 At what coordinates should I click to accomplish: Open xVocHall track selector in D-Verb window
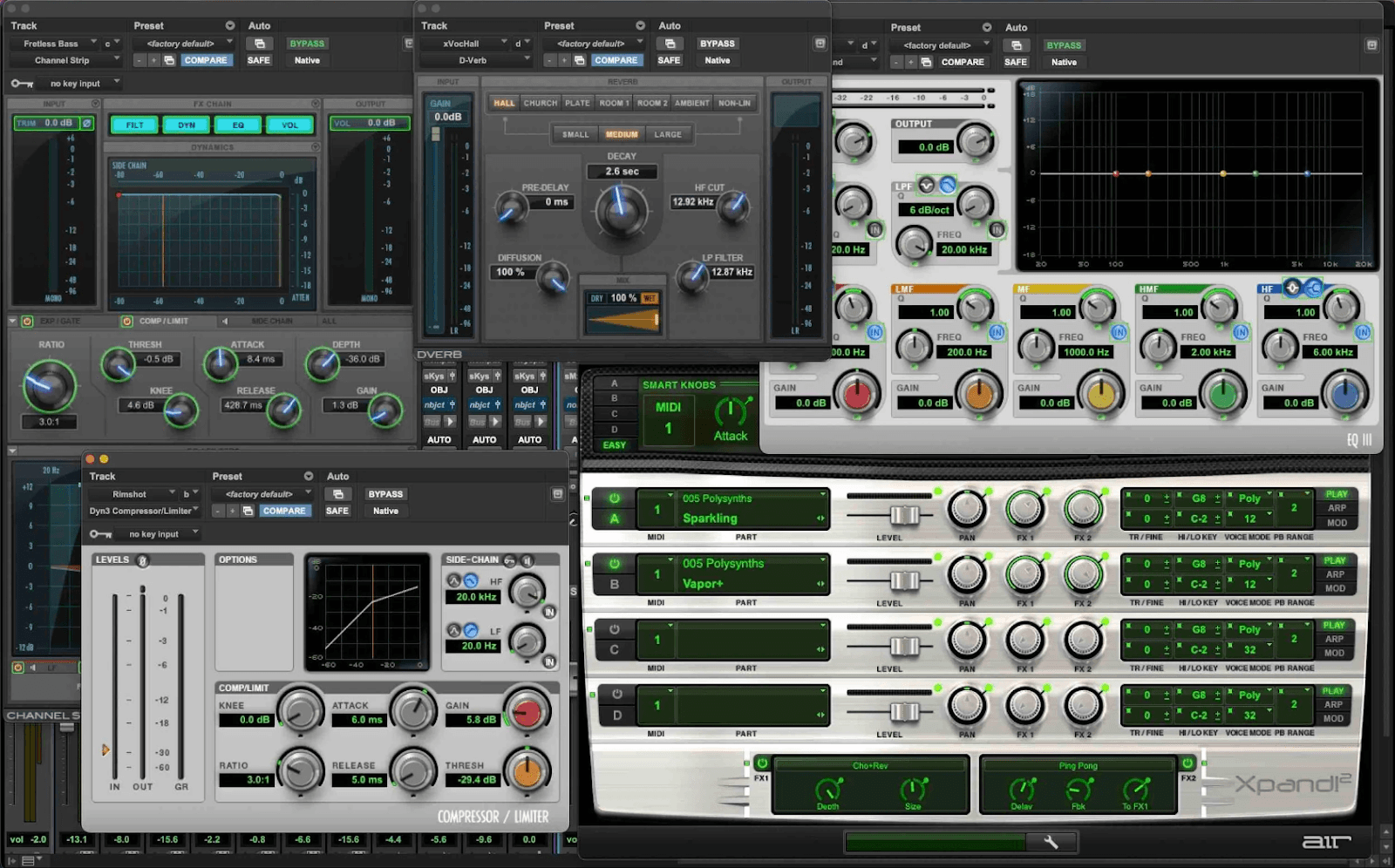point(464,44)
